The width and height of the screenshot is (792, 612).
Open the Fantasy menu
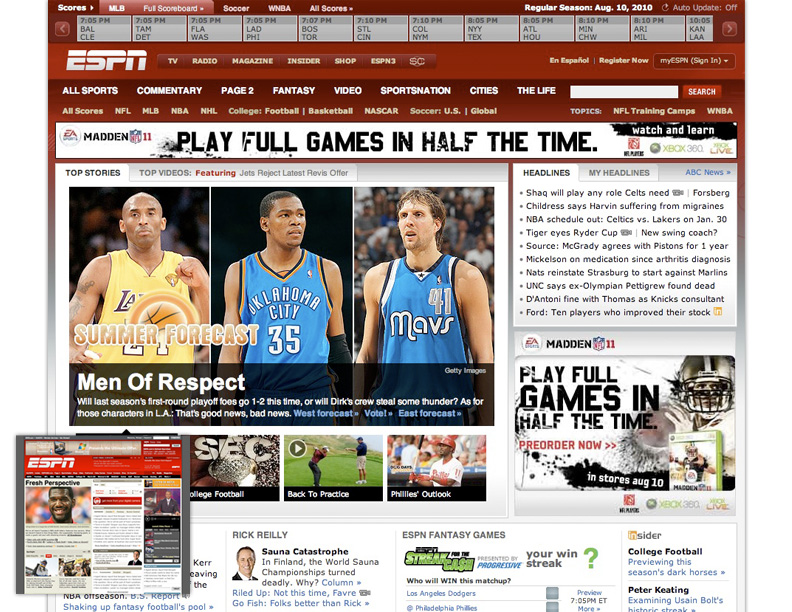[x=293, y=90]
